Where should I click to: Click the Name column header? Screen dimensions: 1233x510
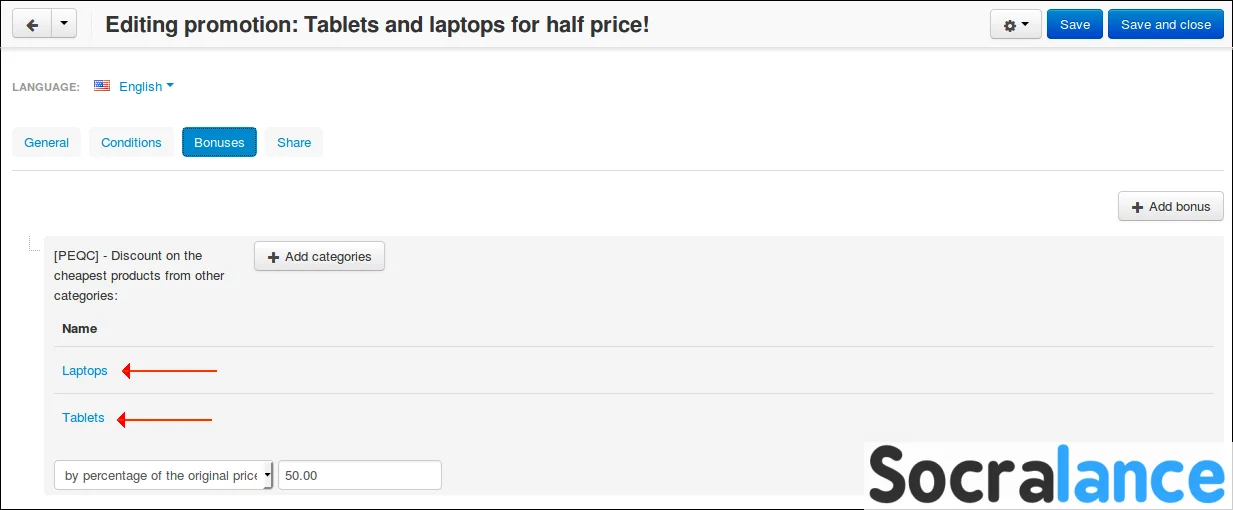point(80,328)
